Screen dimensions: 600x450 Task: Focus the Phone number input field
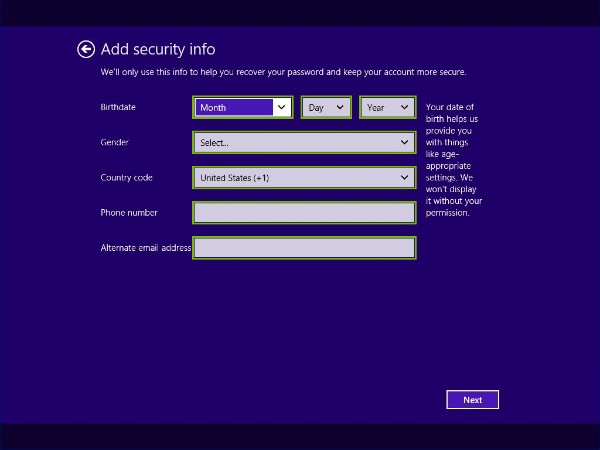pos(304,213)
